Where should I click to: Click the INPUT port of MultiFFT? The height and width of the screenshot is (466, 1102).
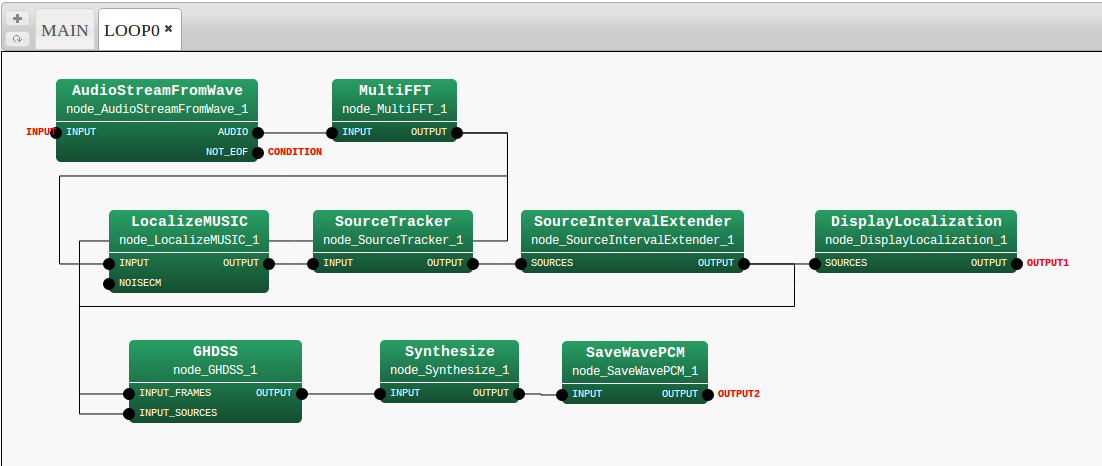click(334, 132)
